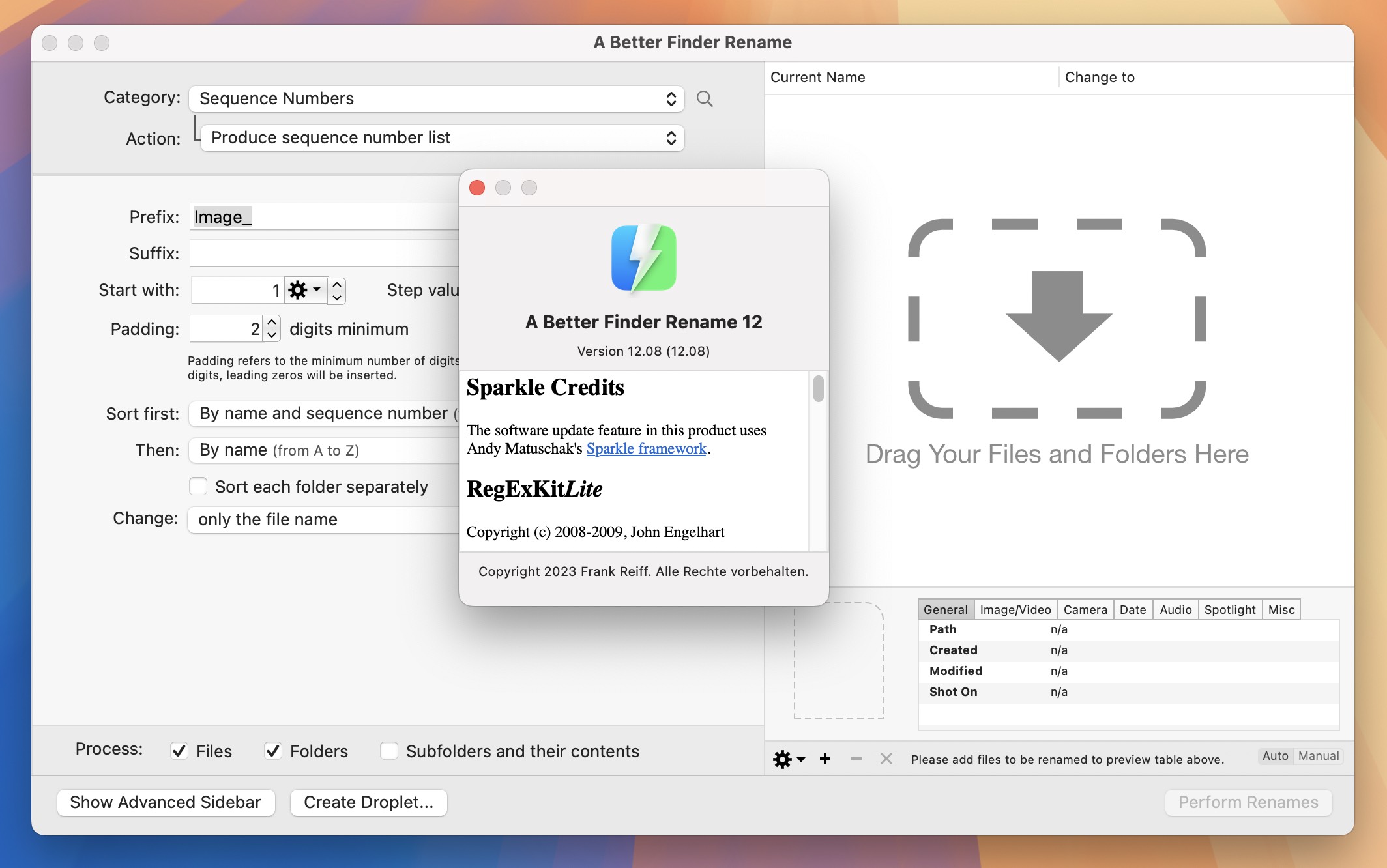Click the Change to column header

pos(1205,78)
